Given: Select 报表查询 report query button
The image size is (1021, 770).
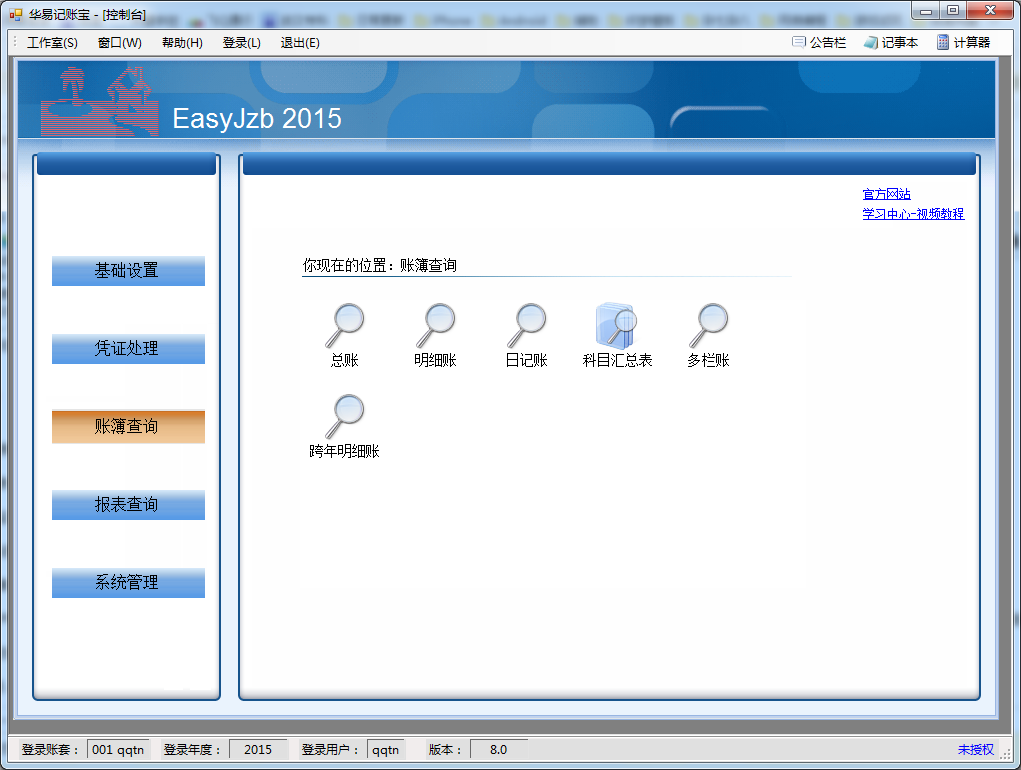Looking at the screenshot, I should 128,505.
